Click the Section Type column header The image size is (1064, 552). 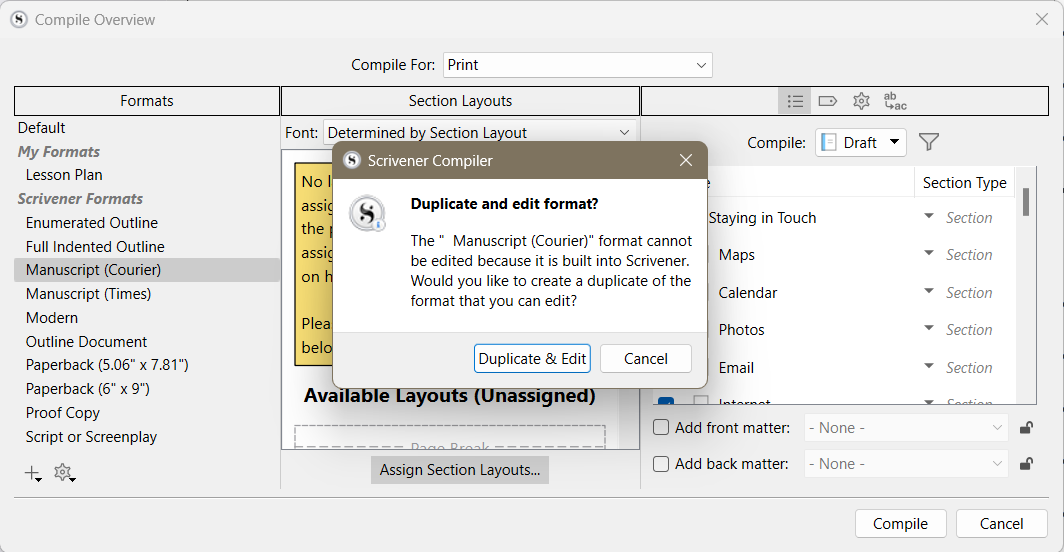964,183
